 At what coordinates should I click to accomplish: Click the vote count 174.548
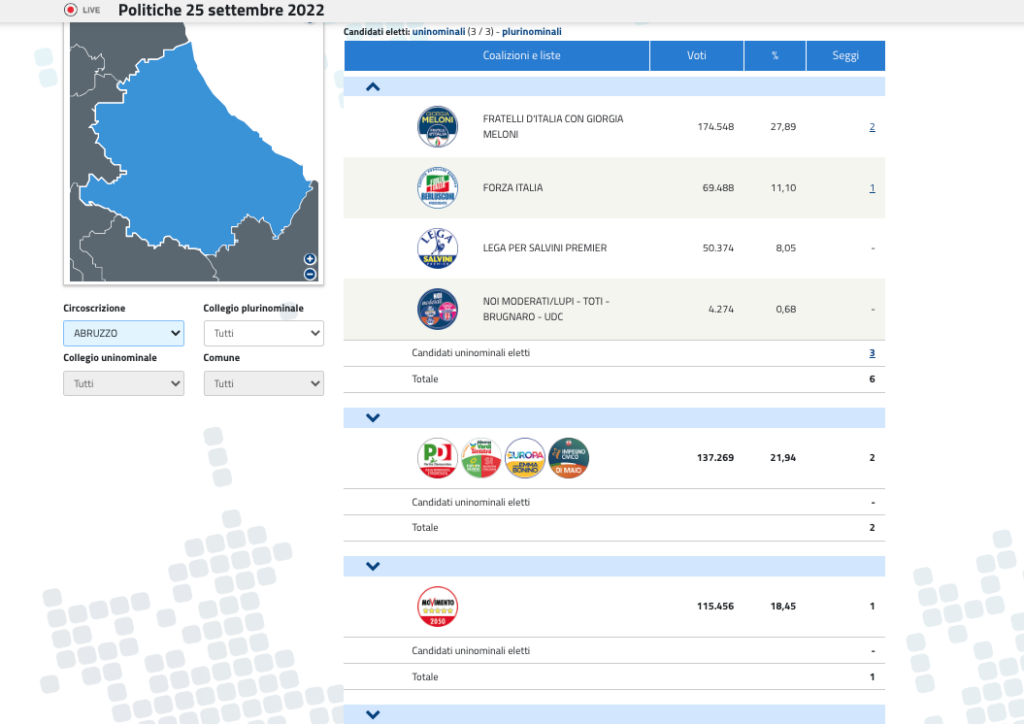(x=716, y=127)
